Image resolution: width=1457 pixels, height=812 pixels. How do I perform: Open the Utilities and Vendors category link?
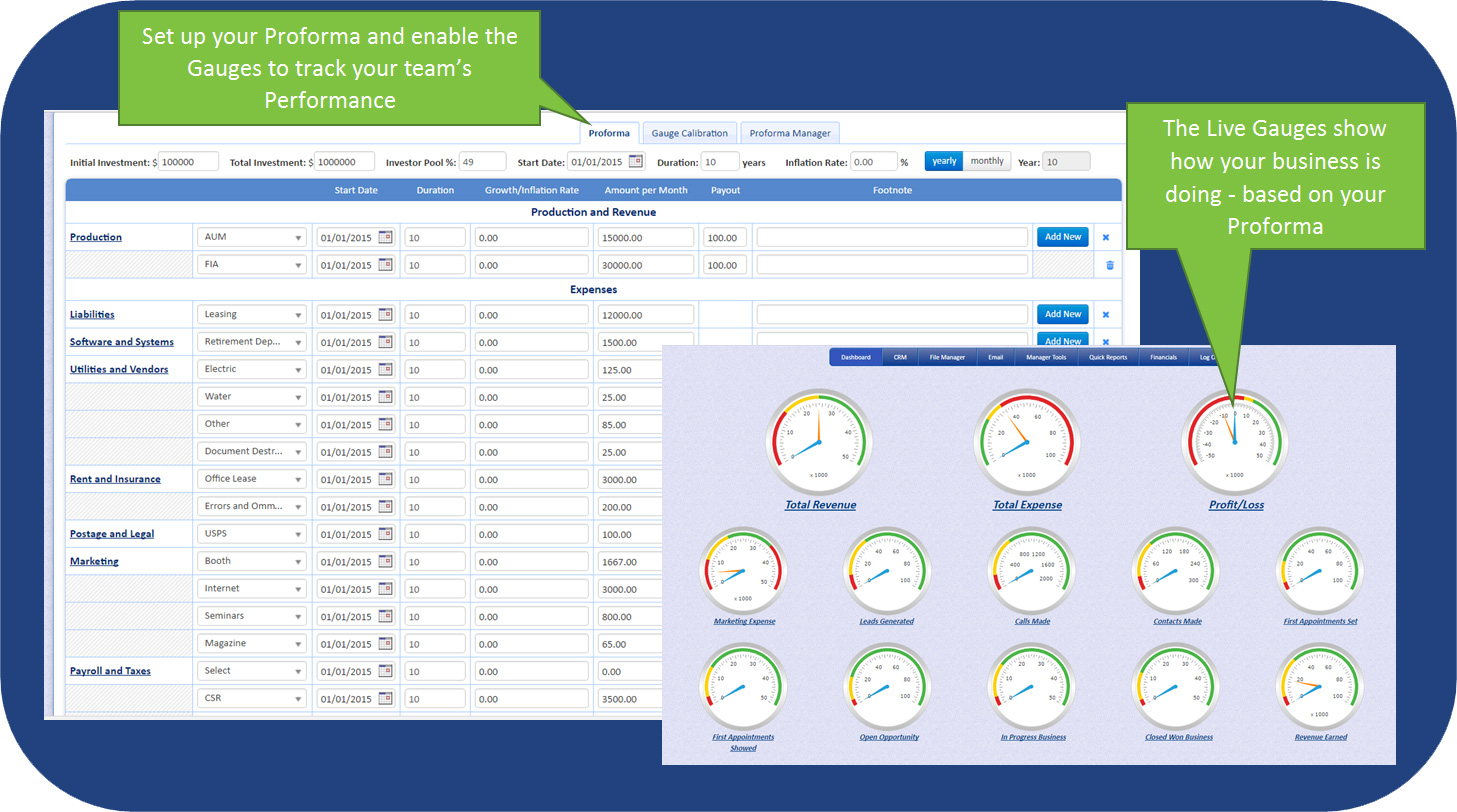pyautogui.click(x=119, y=369)
